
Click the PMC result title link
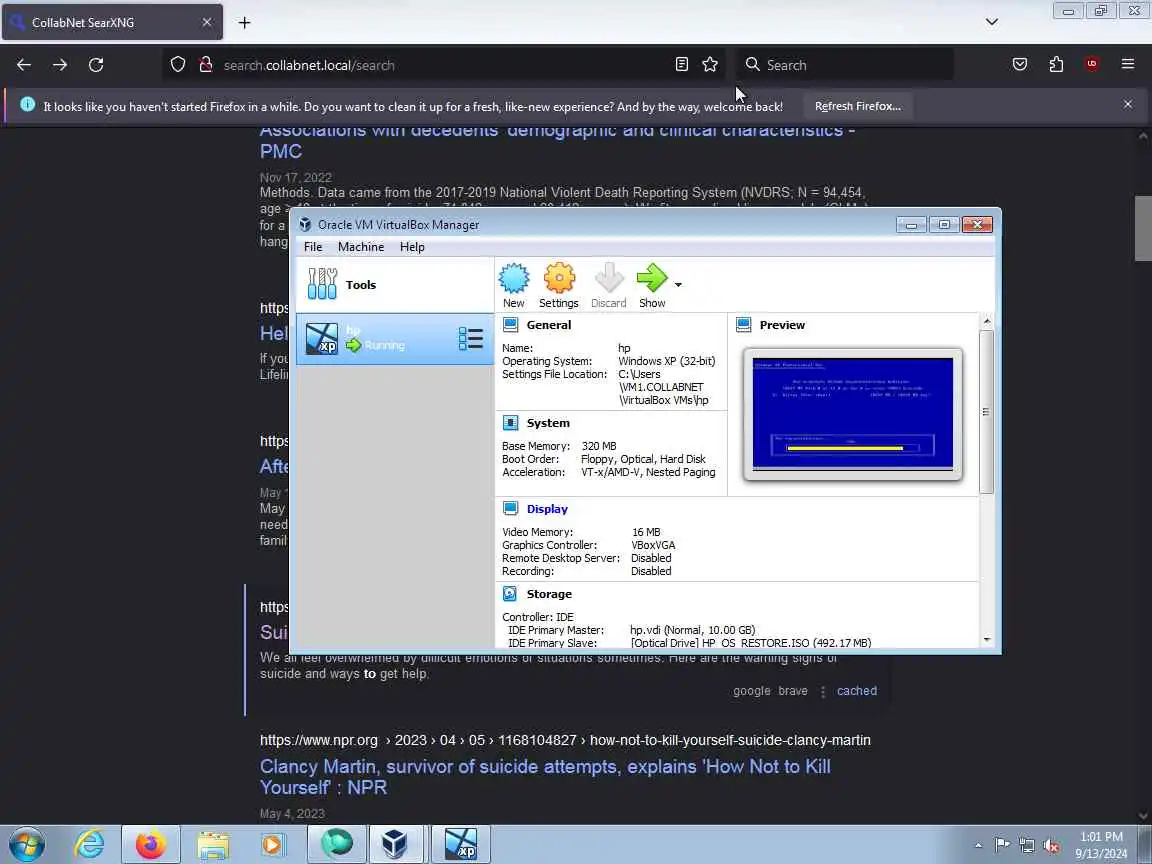click(x=557, y=140)
